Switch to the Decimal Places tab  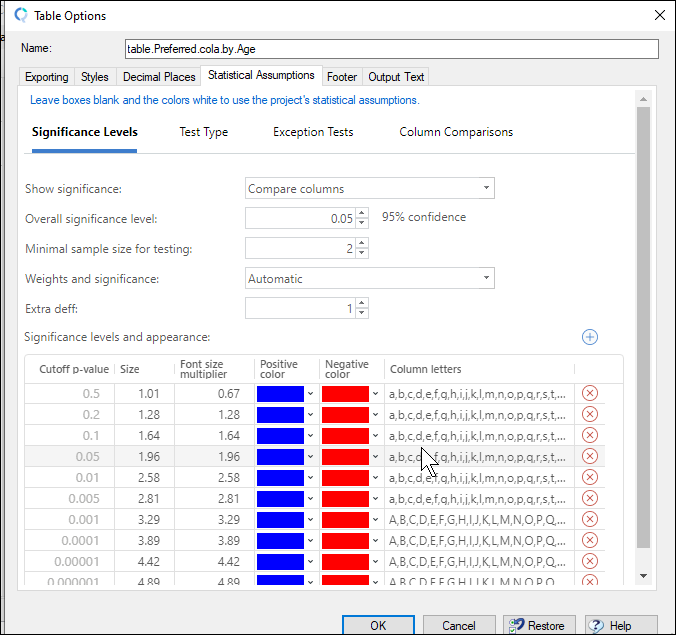pyautogui.click(x=158, y=77)
